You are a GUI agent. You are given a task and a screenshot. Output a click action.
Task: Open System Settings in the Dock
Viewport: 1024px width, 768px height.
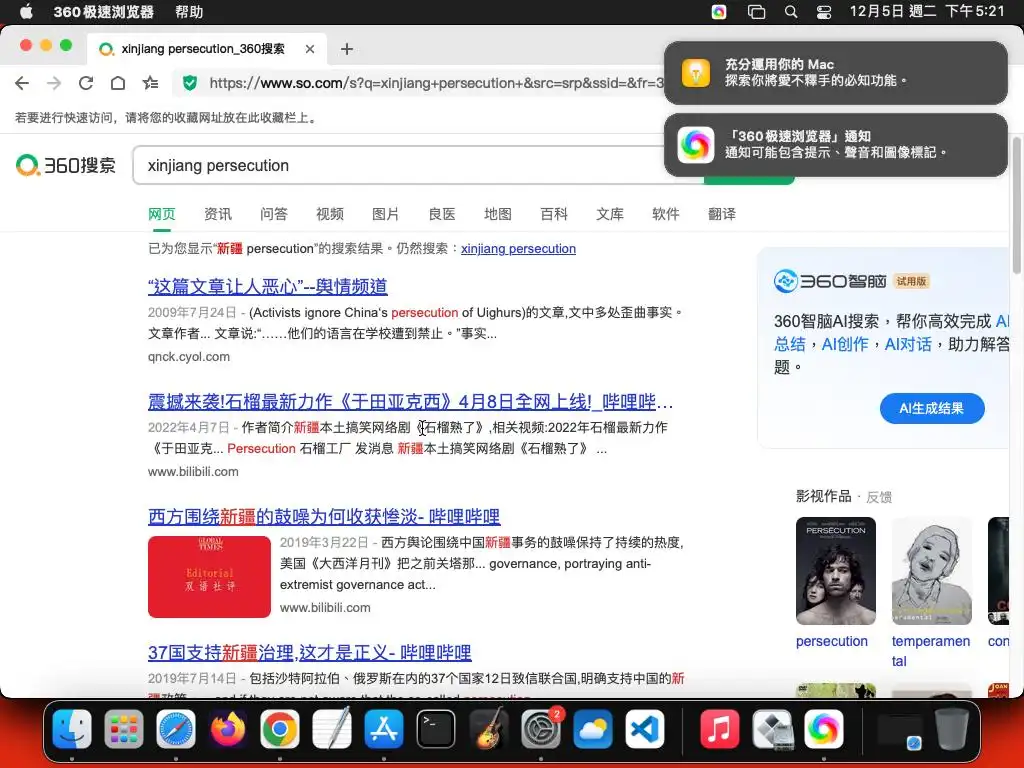coord(541,729)
